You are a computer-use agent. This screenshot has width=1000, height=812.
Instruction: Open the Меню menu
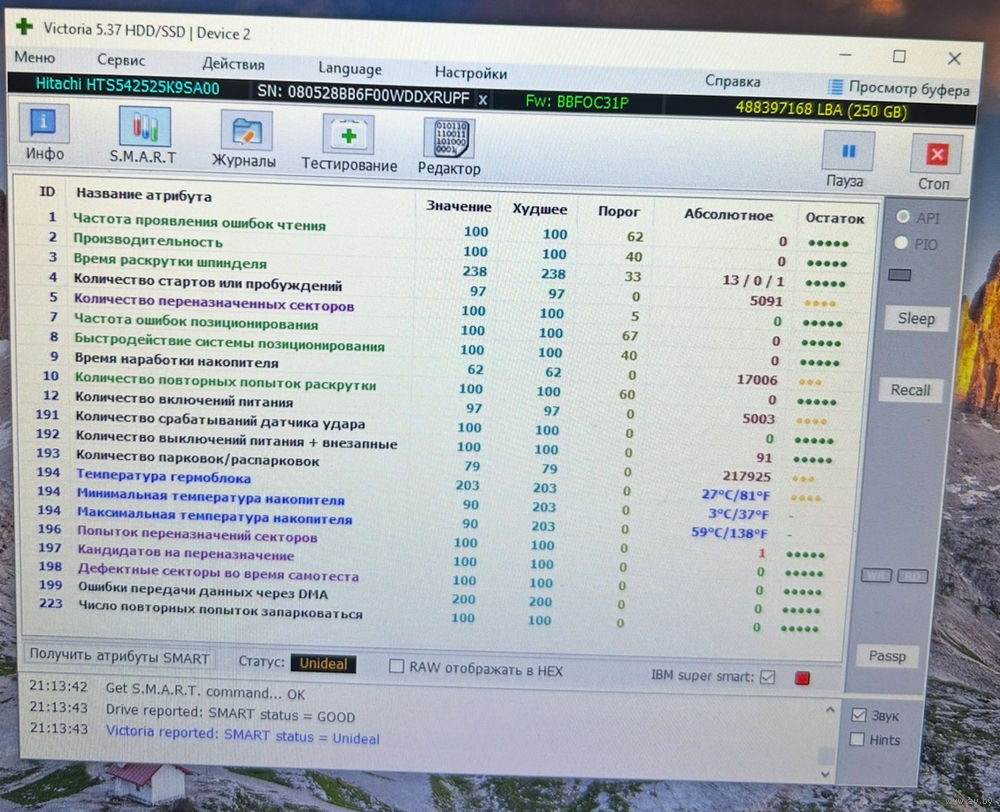pyautogui.click(x=34, y=57)
